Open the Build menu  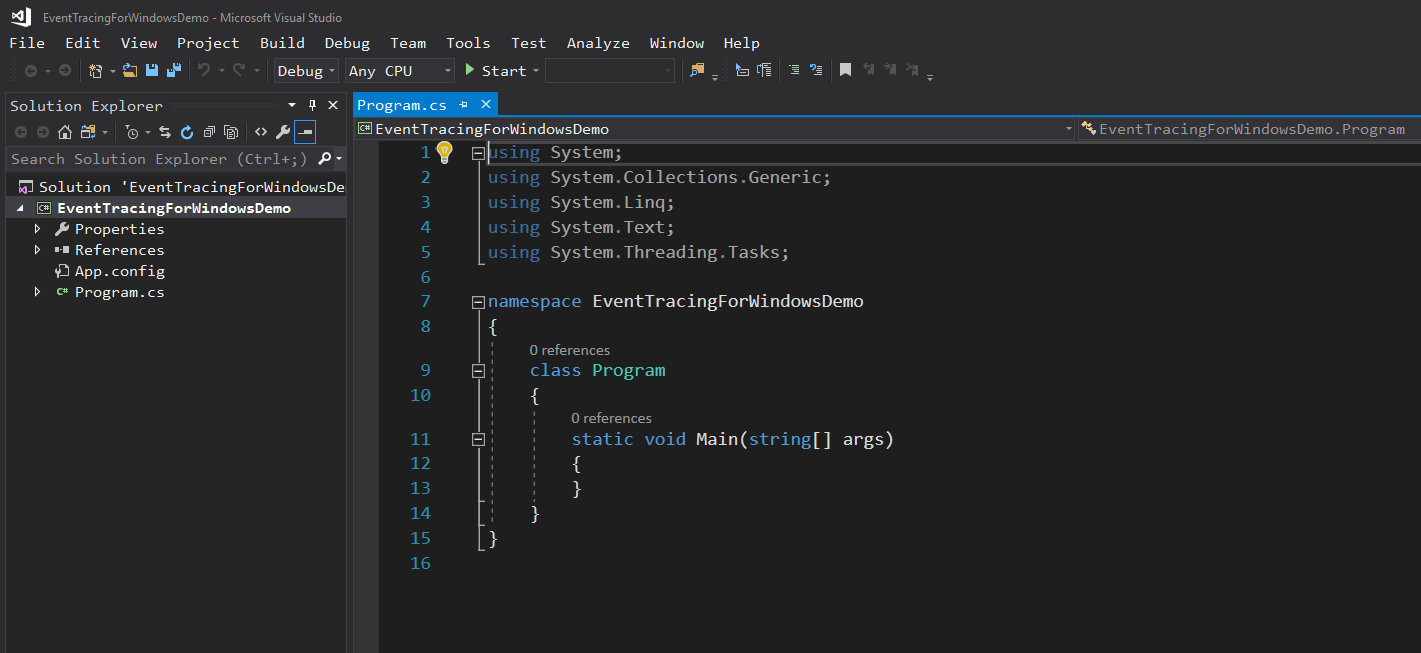(x=282, y=43)
